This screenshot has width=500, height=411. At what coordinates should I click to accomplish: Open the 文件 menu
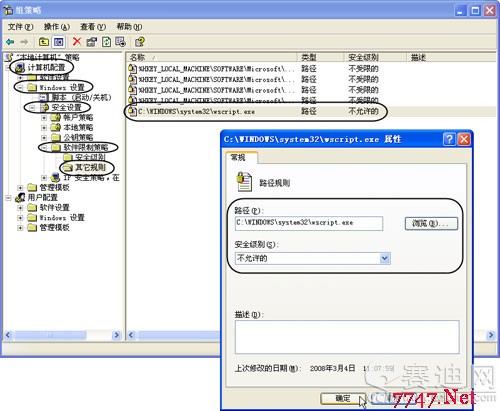[x=20, y=27]
